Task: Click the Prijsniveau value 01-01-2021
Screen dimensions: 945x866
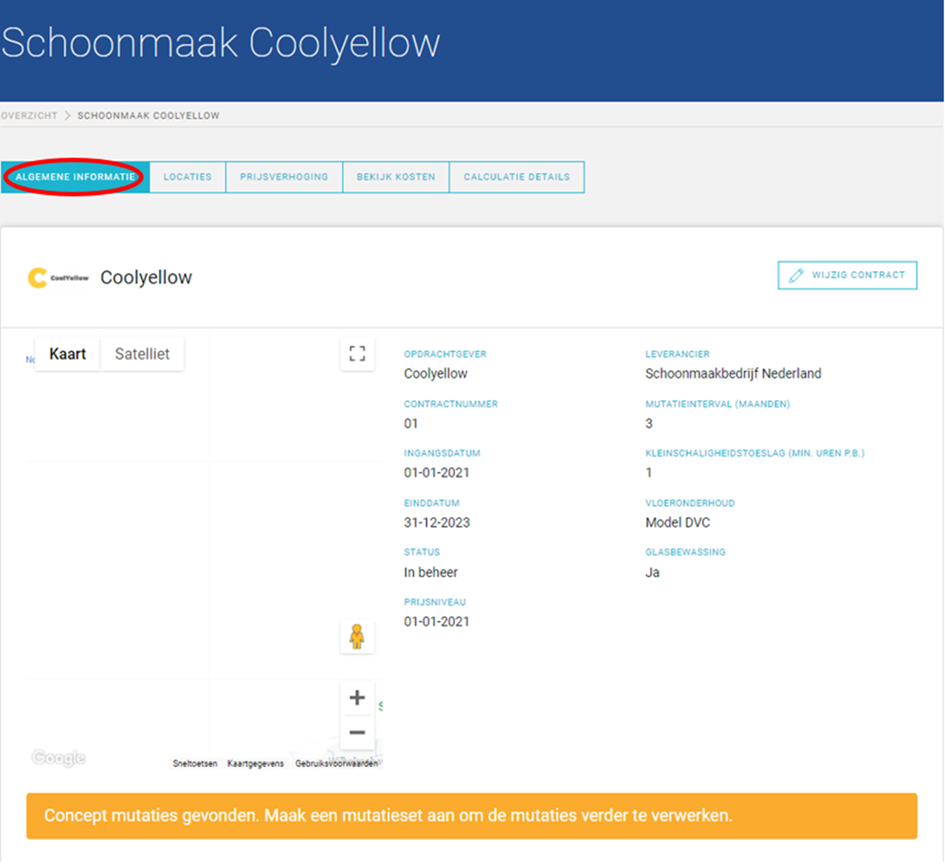Action: [x=436, y=622]
